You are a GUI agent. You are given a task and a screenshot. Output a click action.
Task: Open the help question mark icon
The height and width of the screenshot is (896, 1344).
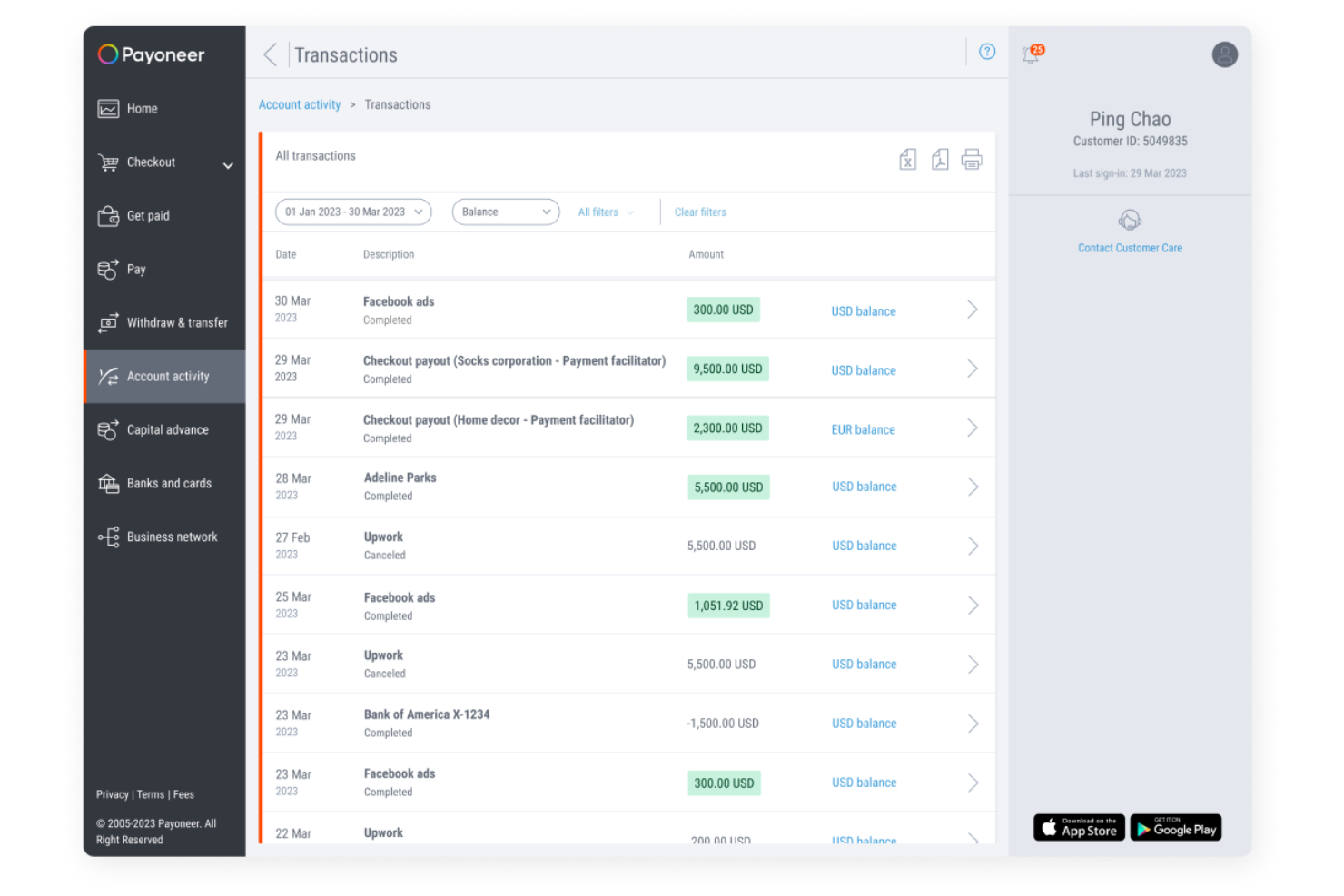pyautogui.click(x=987, y=52)
